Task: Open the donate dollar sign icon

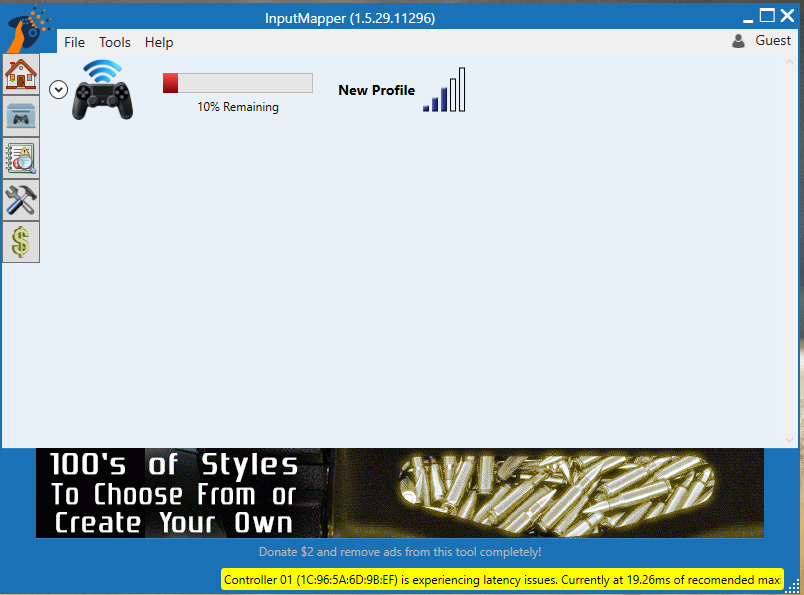Action: [21, 242]
